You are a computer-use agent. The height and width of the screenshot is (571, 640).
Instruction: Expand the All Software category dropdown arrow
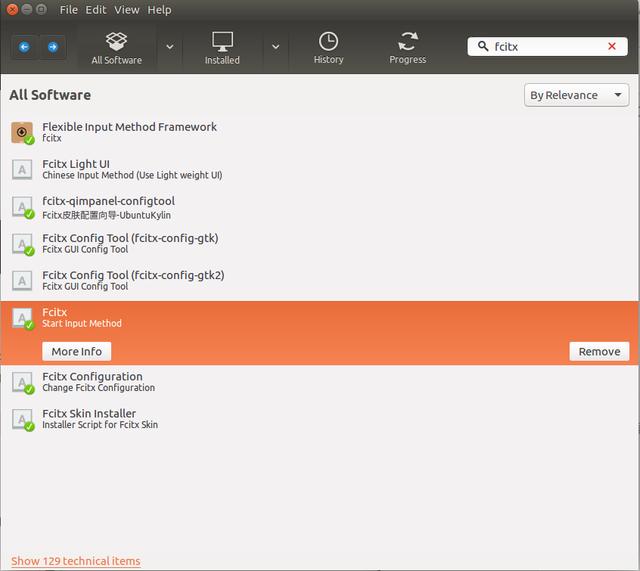pos(170,47)
